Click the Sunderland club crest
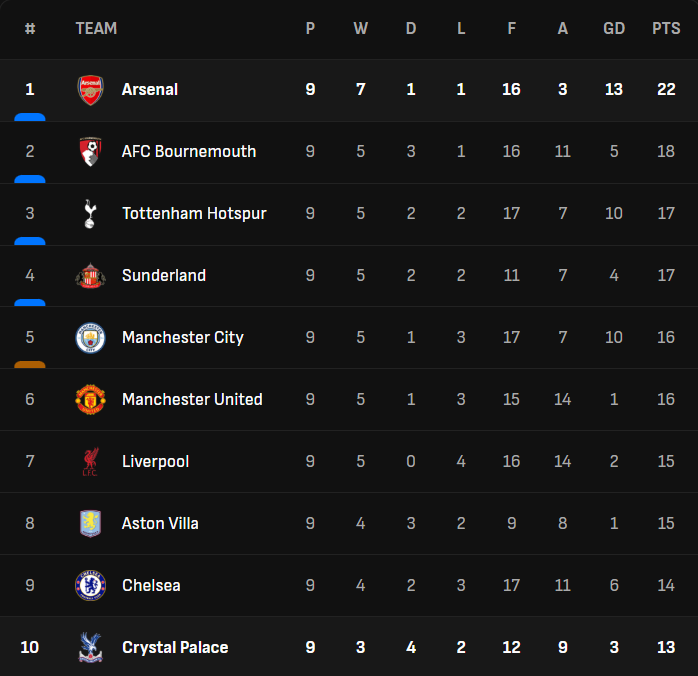 click(90, 276)
